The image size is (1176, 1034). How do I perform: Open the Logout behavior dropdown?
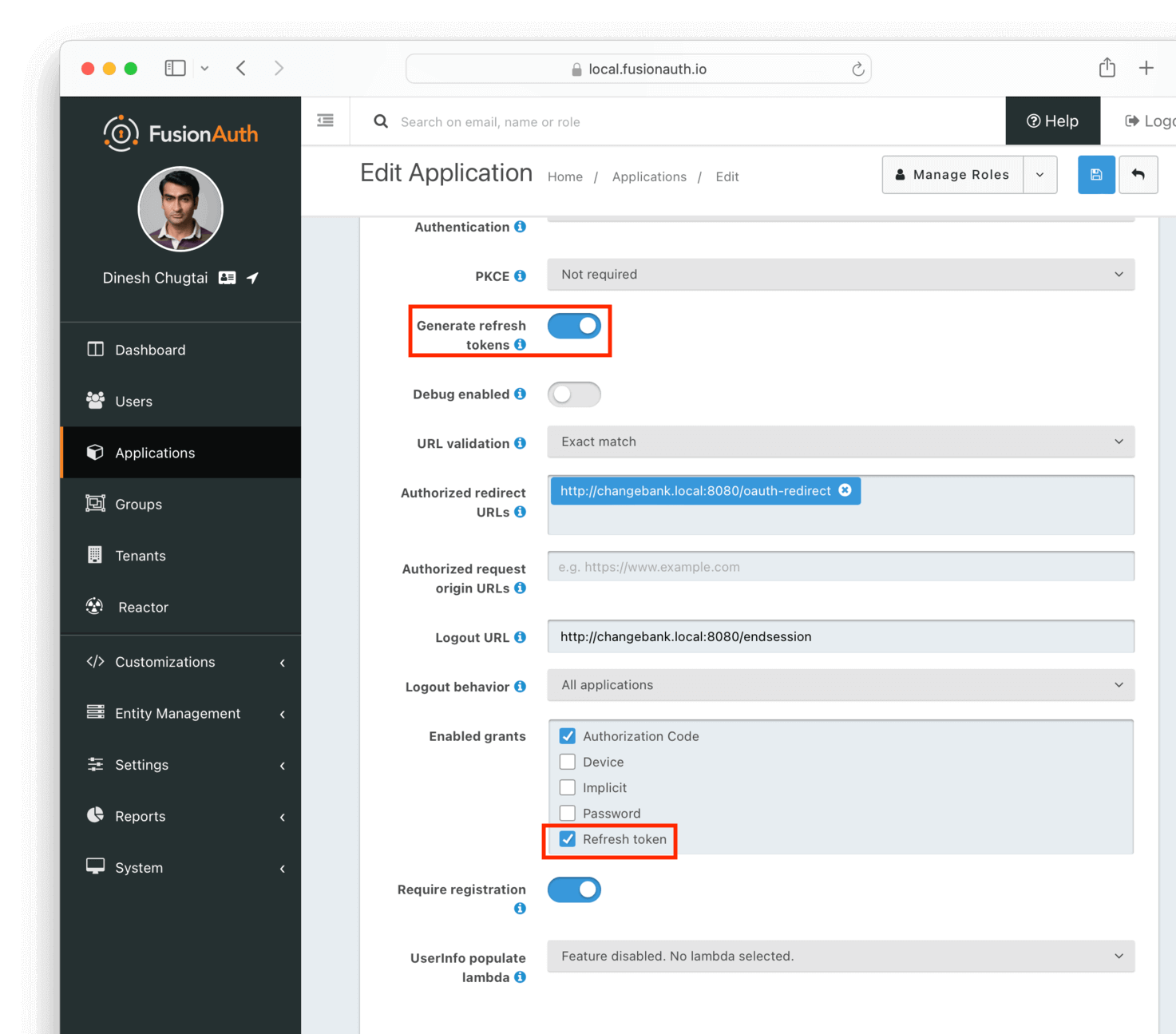841,685
